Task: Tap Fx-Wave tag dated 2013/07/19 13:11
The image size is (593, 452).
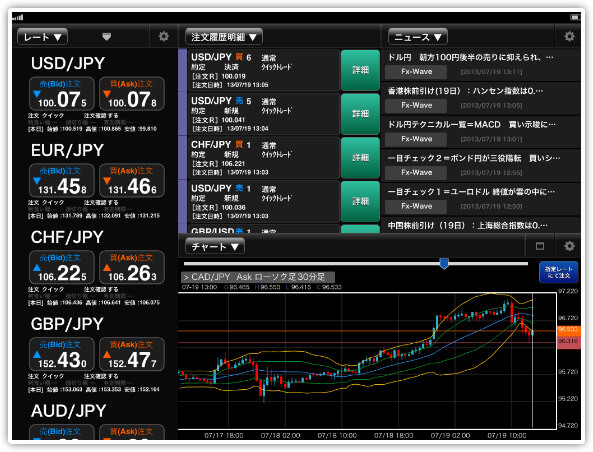Action: click(x=416, y=72)
